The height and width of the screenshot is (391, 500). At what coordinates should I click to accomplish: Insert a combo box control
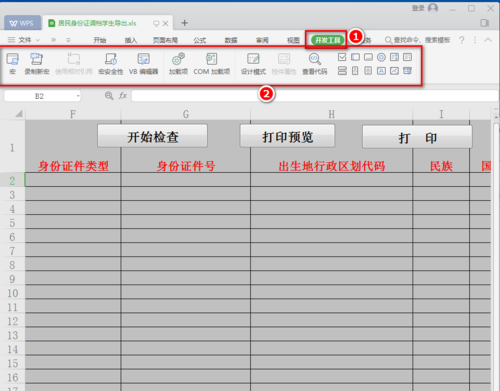click(407, 57)
